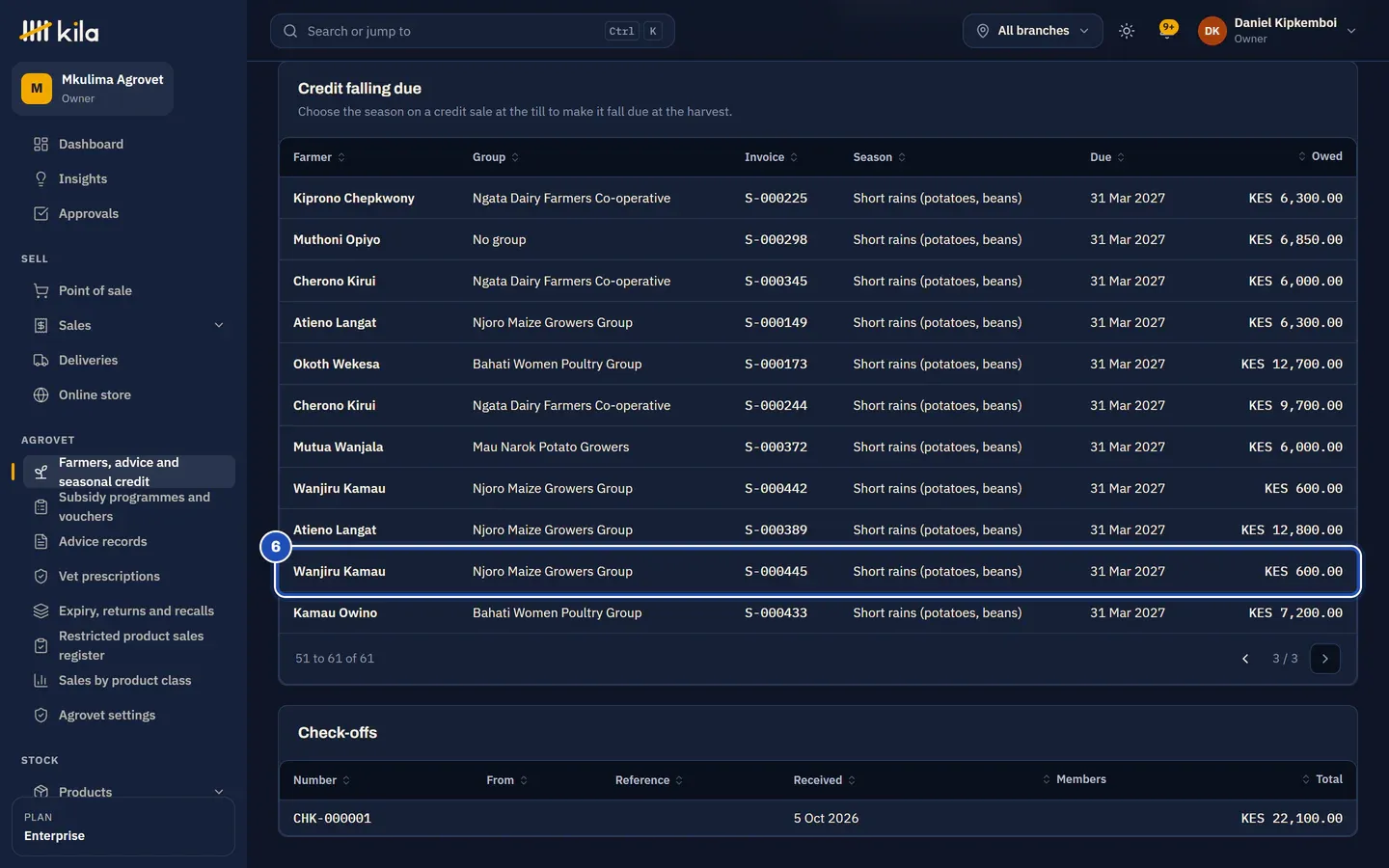Open the notifications bell with 9+ badge

[x=1168, y=30]
